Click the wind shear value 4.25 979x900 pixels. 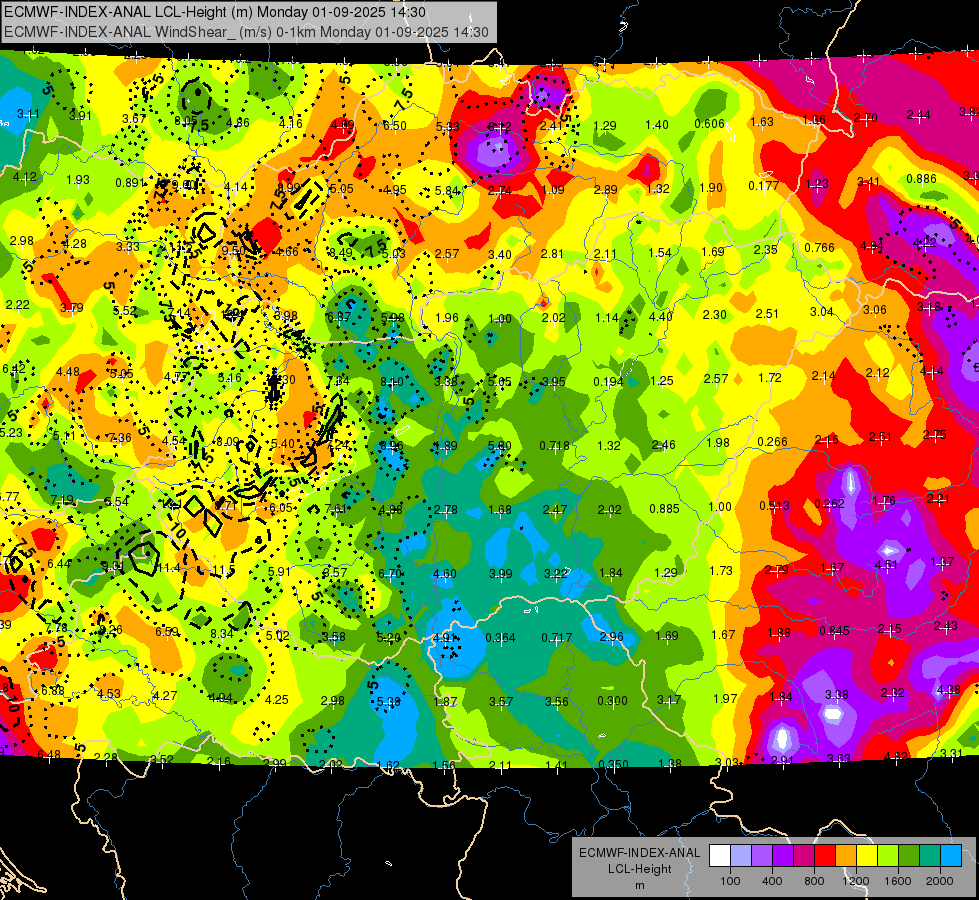coord(277,700)
